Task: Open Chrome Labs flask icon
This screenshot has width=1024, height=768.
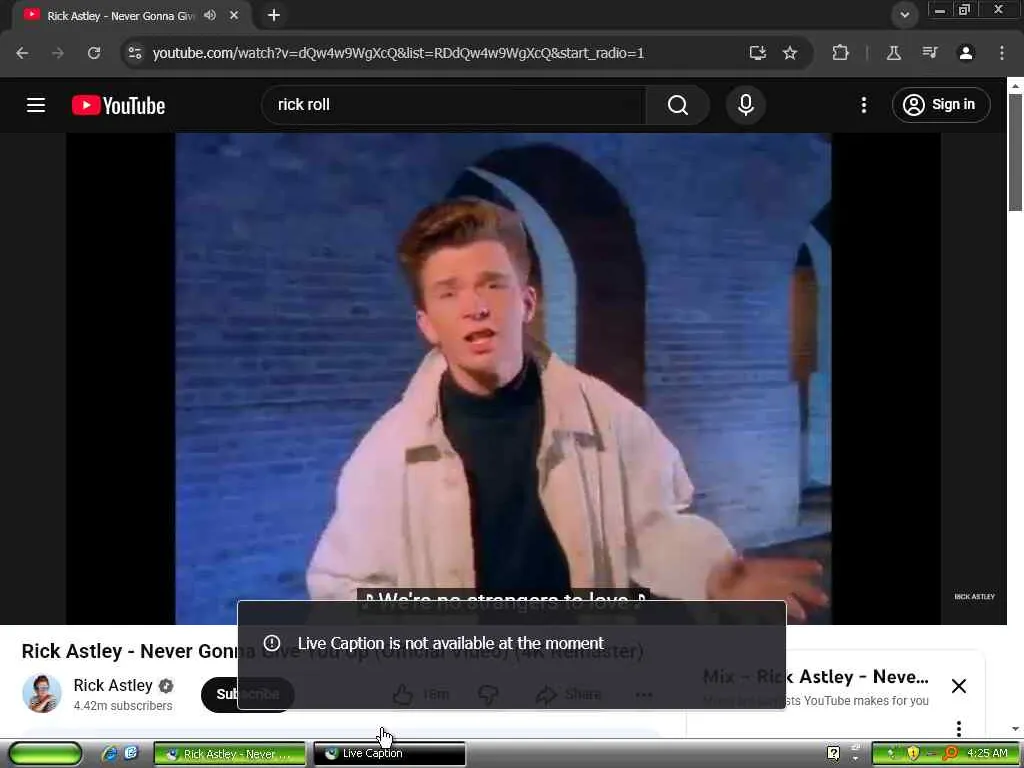Action: coord(894,53)
